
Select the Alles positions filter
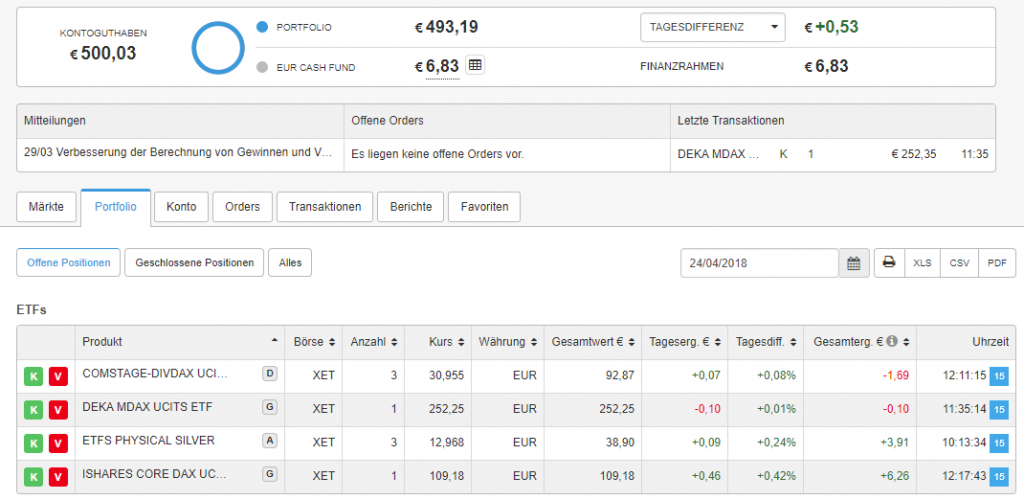tap(290, 263)
